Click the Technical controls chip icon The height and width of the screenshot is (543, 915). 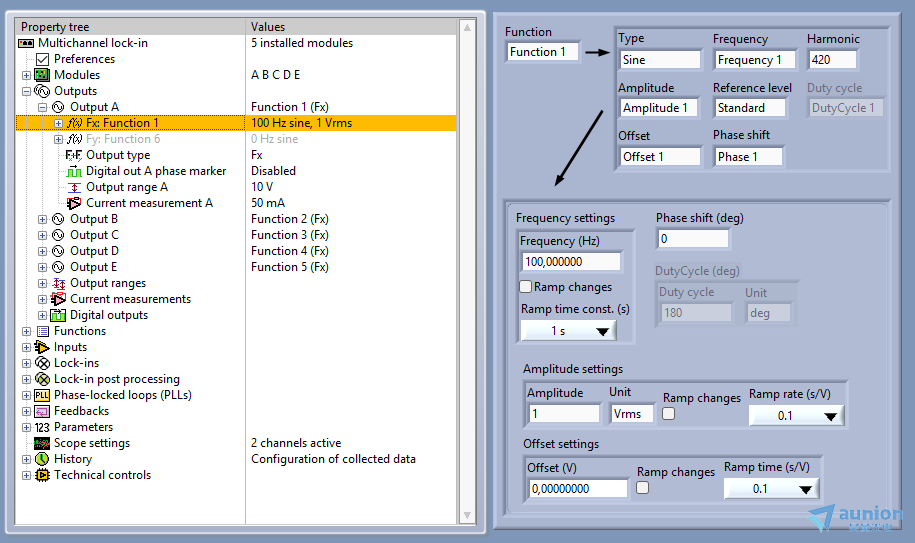coord(42,475)
